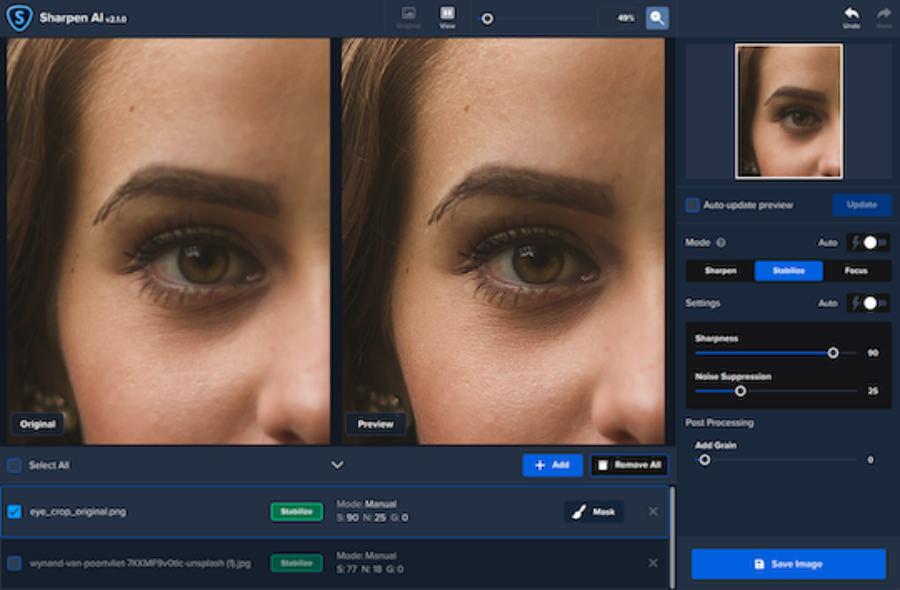Tick the Select All checkbox

pos(14,465)
